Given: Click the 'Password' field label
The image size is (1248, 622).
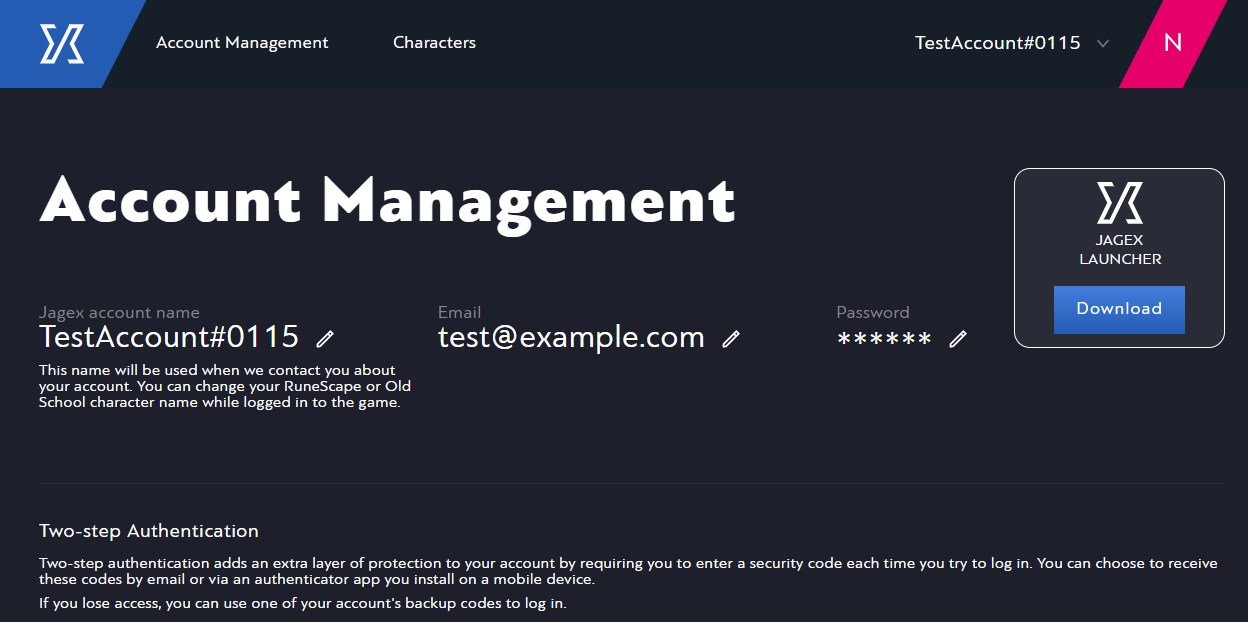Looking at the screenshot, I should tap(873, 313).
